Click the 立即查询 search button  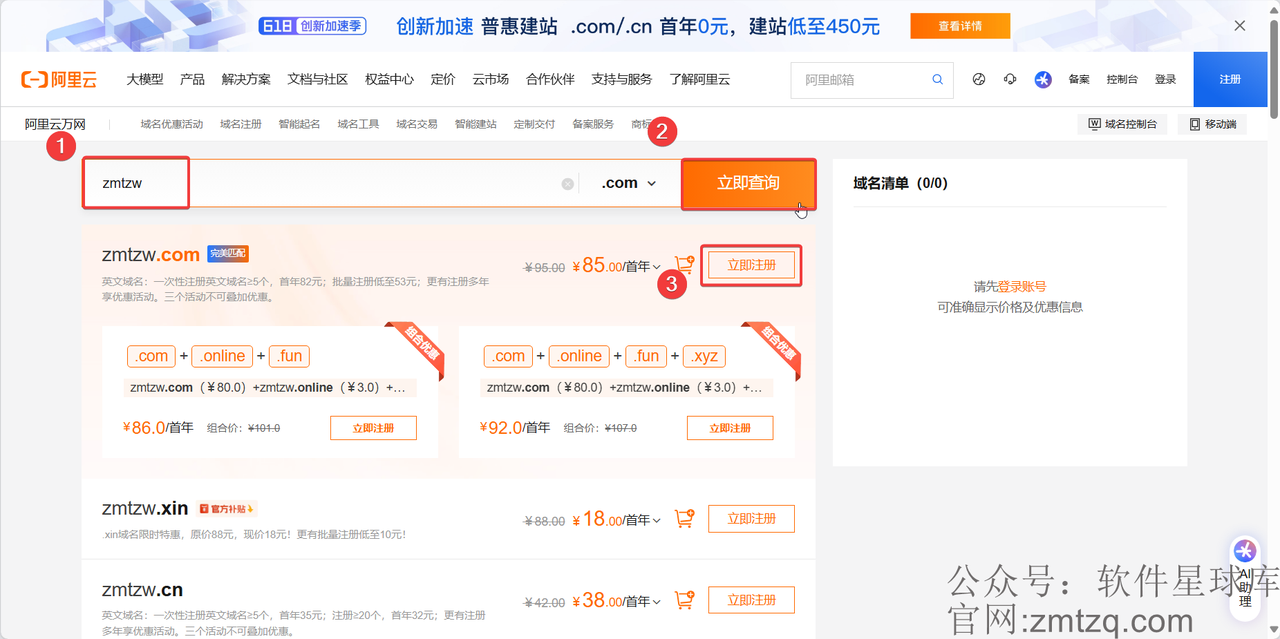(x=748, y=183)
